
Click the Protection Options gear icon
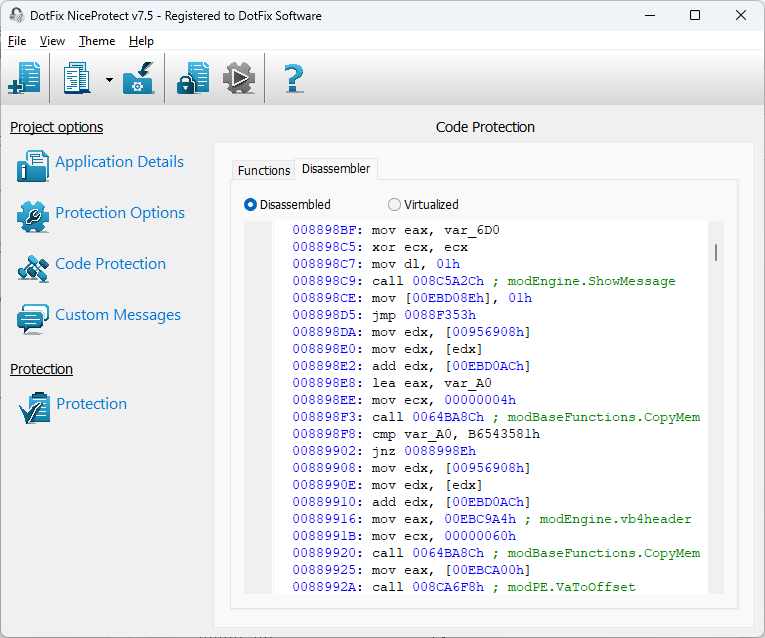point(33,217)
